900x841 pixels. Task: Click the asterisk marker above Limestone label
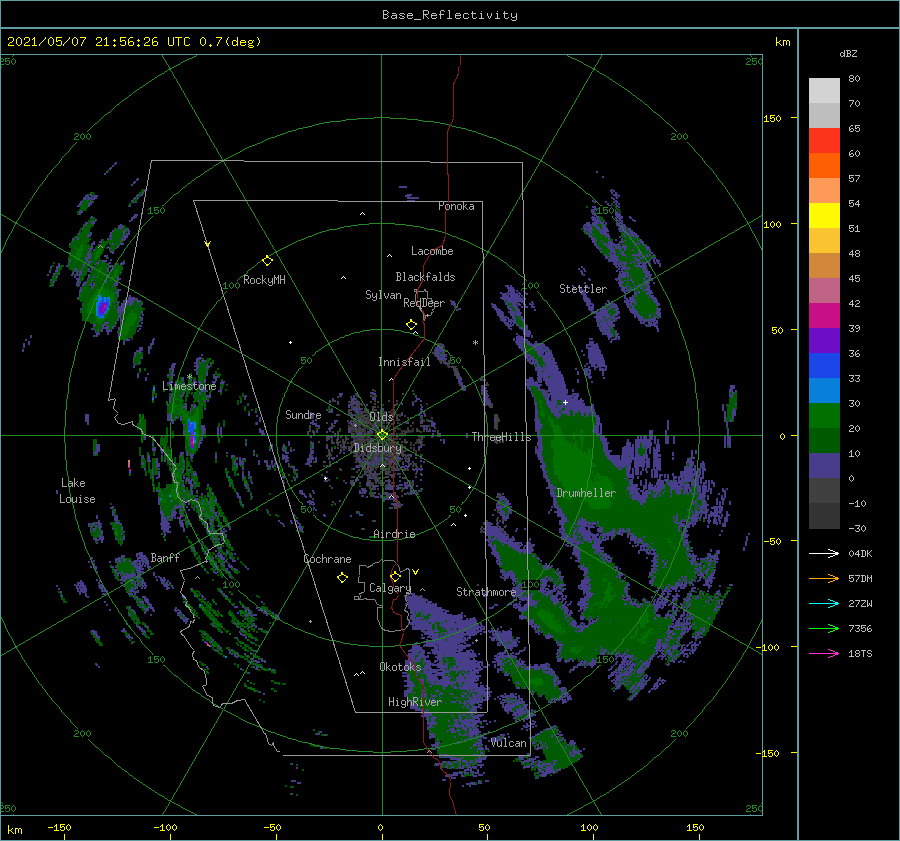[x=189, y=377]
